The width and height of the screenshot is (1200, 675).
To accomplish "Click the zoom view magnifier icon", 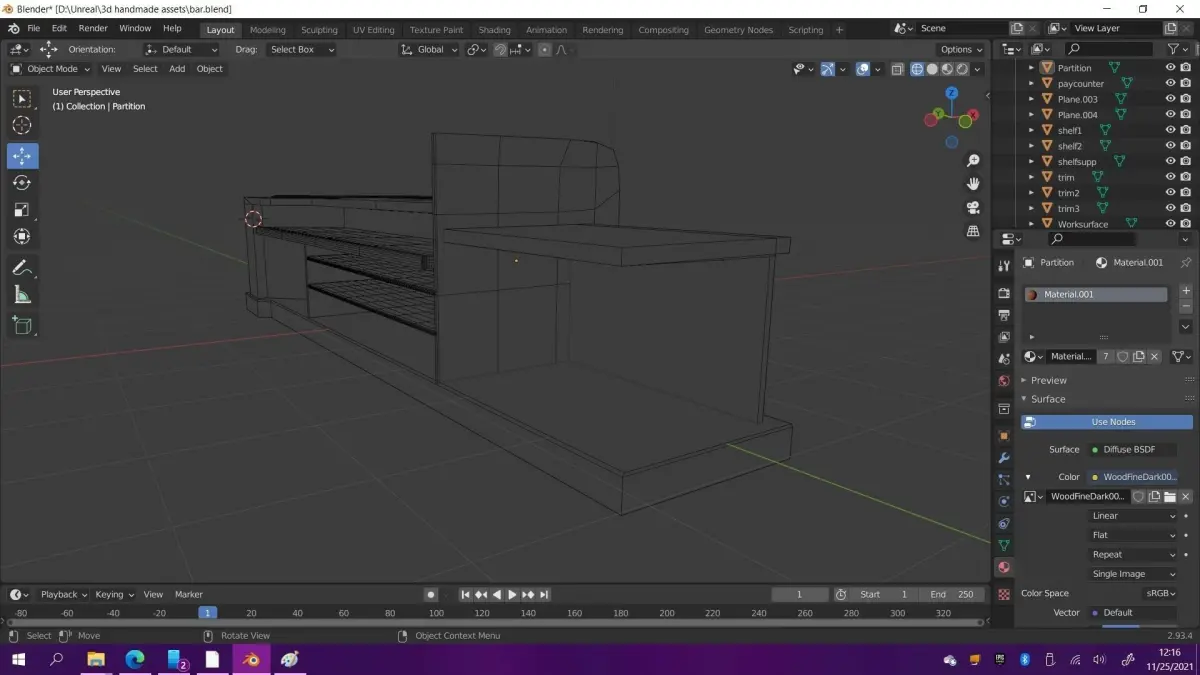I will [x=973, y=161].
